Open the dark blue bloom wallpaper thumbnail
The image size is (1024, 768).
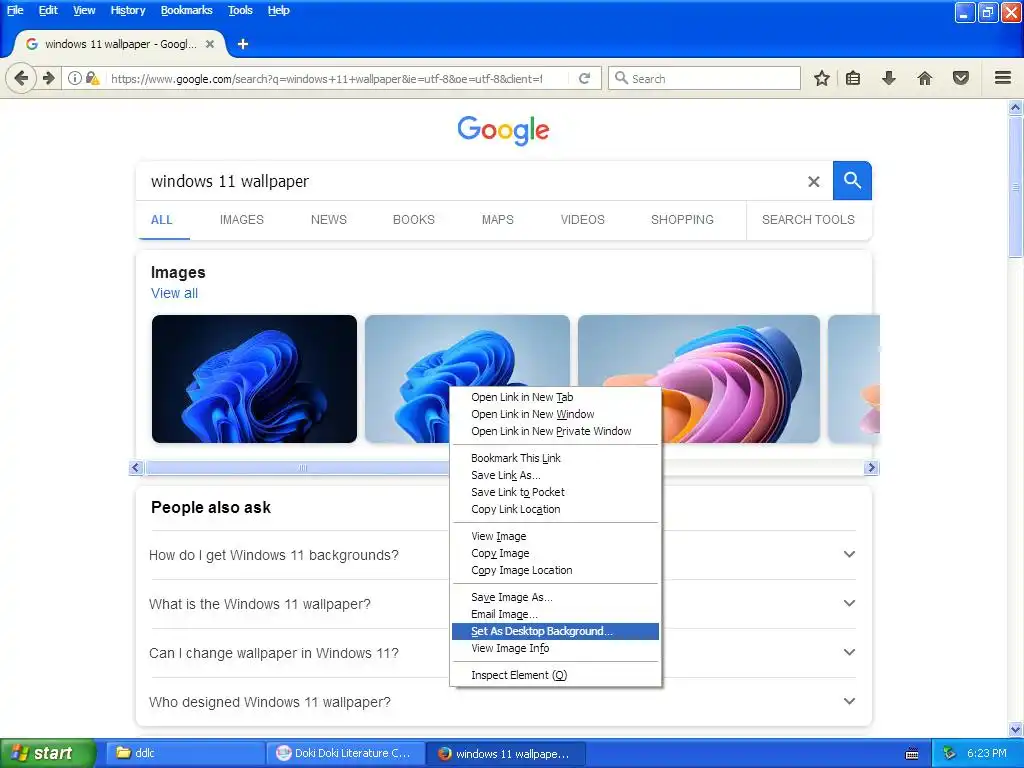tap(254, 379)
